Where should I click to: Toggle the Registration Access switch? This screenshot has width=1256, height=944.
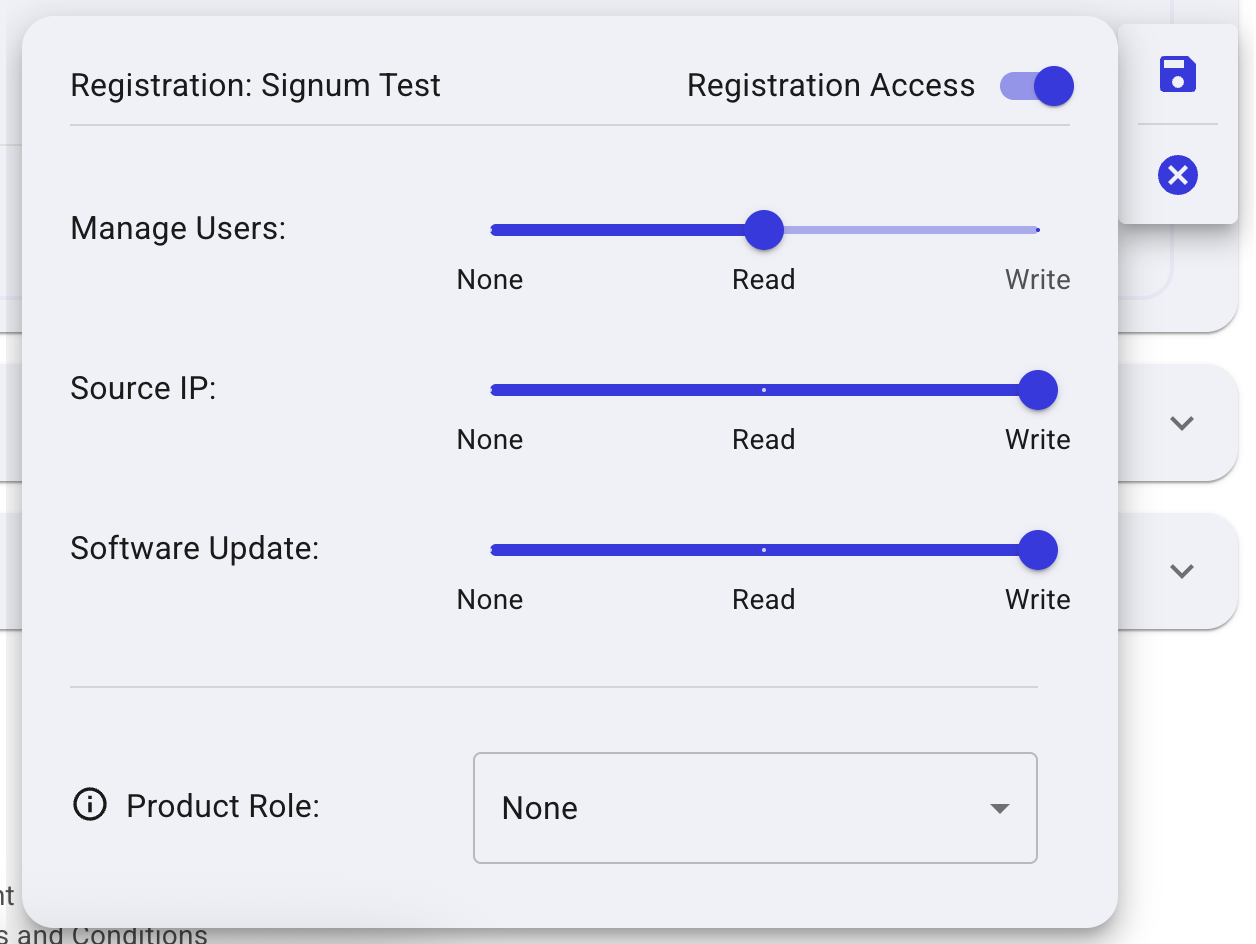coord(1037,86)
